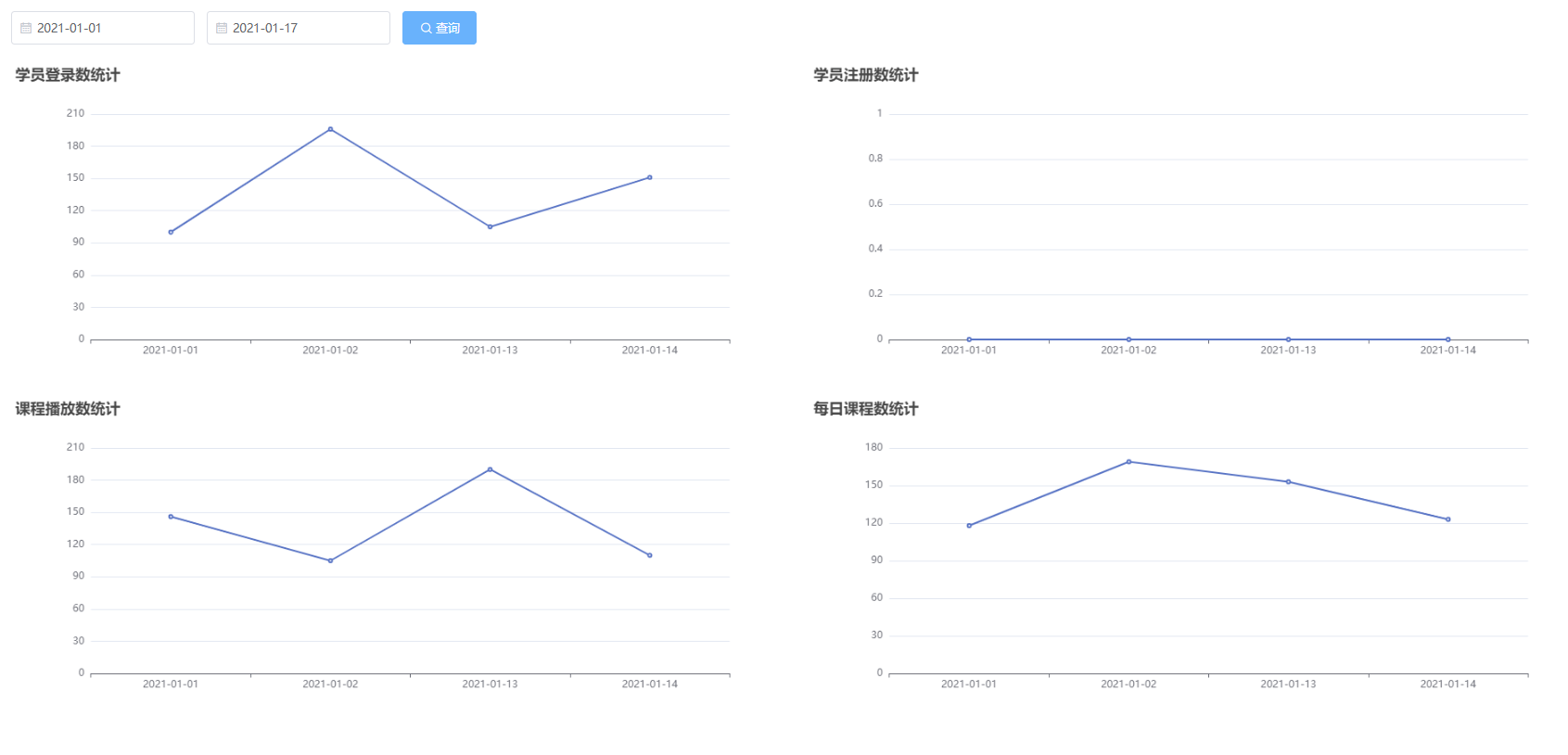Click 2021-01-01 data point in 课程播放数统计 chart

coord(171,517)
